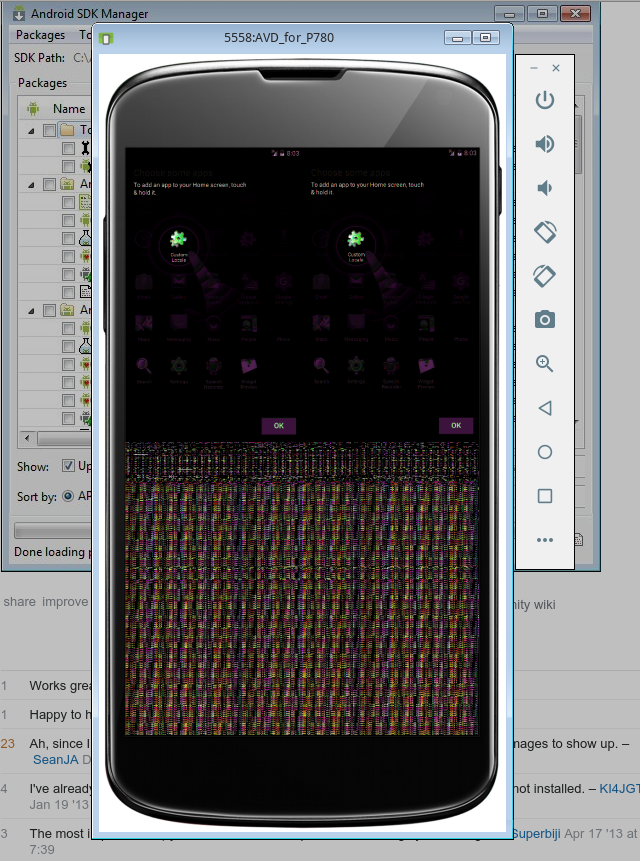Click the emulator power button
Image resolution: width=640 pixels, height=861 pixels.
click(544, 100)
